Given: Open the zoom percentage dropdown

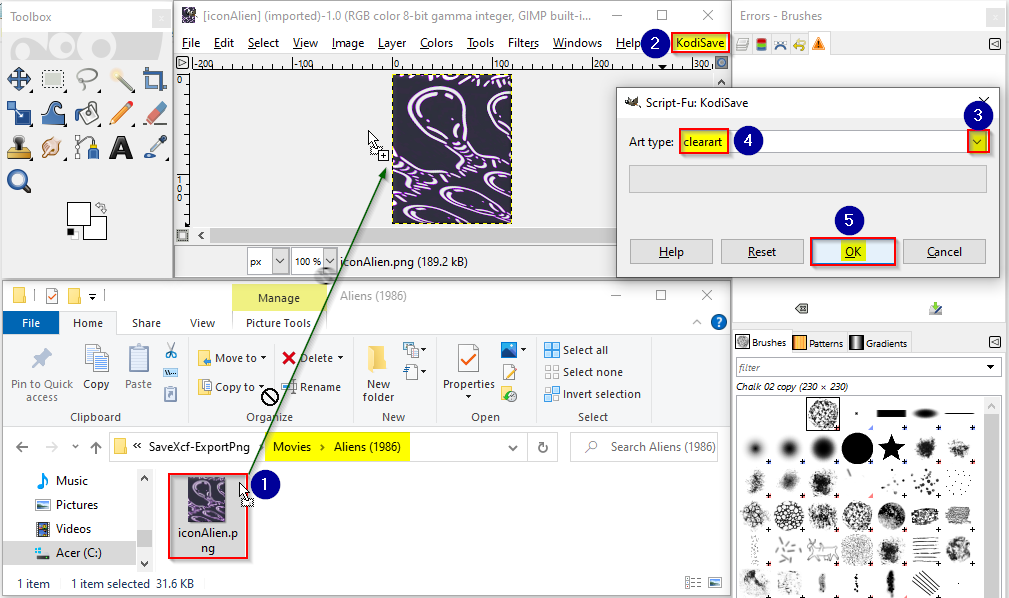Looking at the screenshot, I should click(x=329, y=261).
